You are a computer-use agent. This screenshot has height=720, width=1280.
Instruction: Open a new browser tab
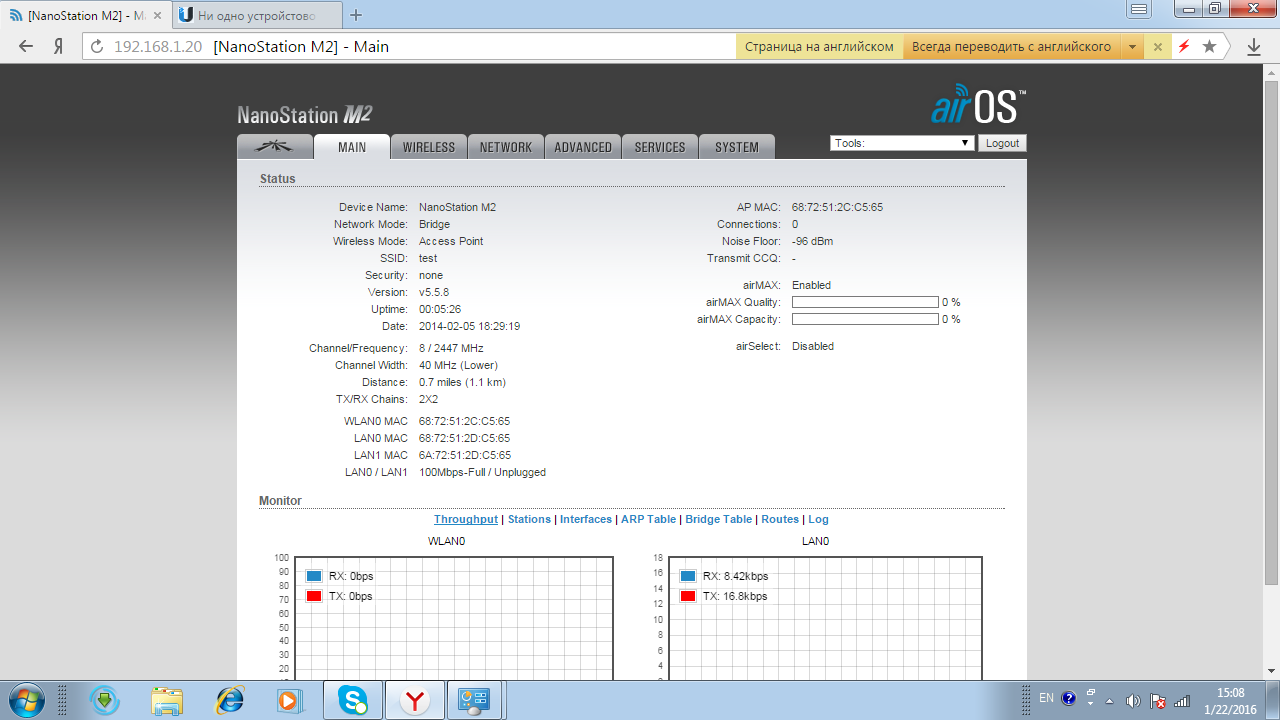tap(356, 15)
